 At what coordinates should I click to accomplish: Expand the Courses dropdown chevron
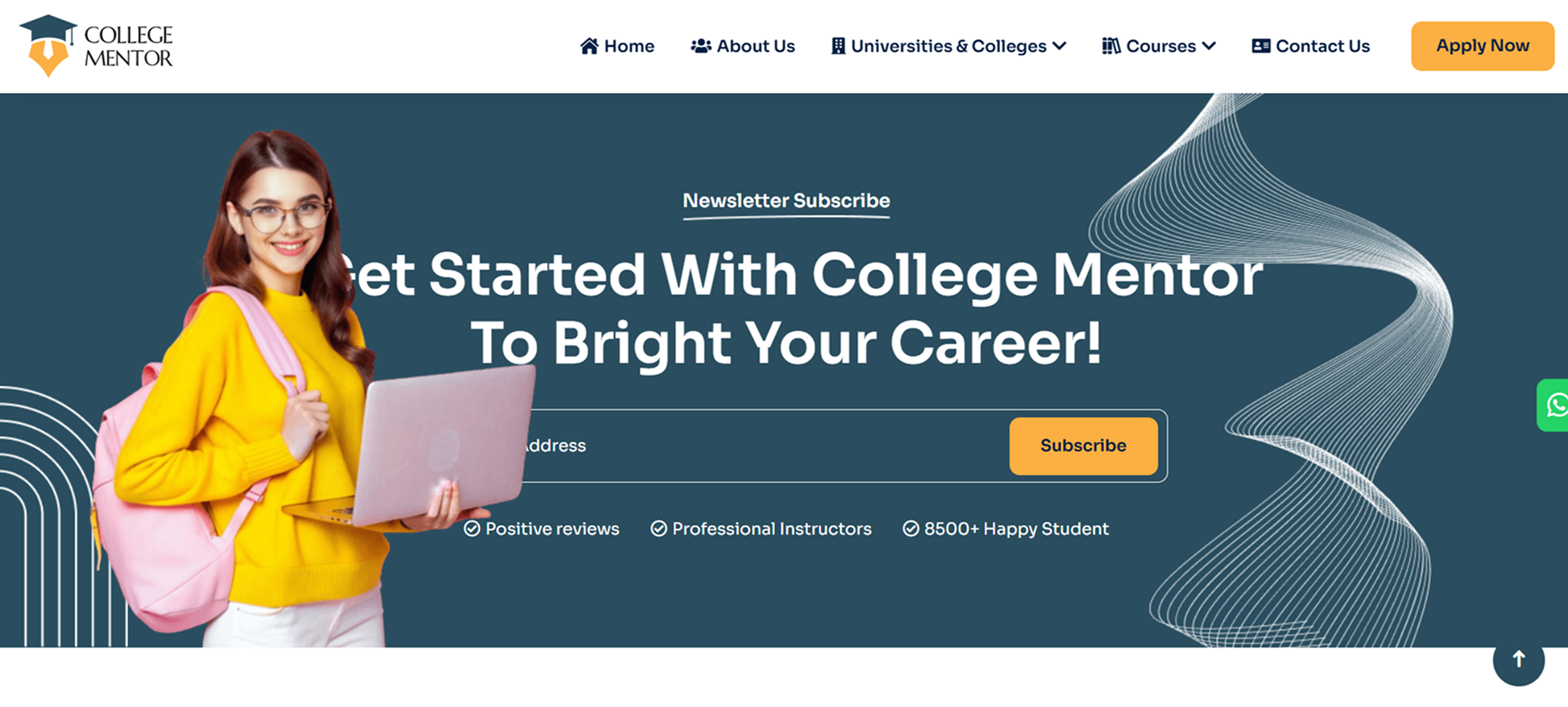click(1209, 46)
